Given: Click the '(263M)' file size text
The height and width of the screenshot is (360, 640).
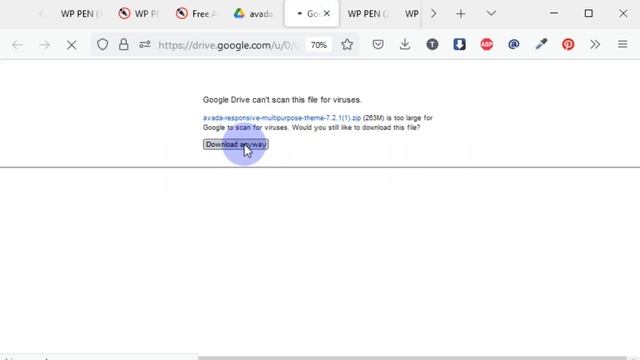Looking at the screenshot, I should [373, 118].
